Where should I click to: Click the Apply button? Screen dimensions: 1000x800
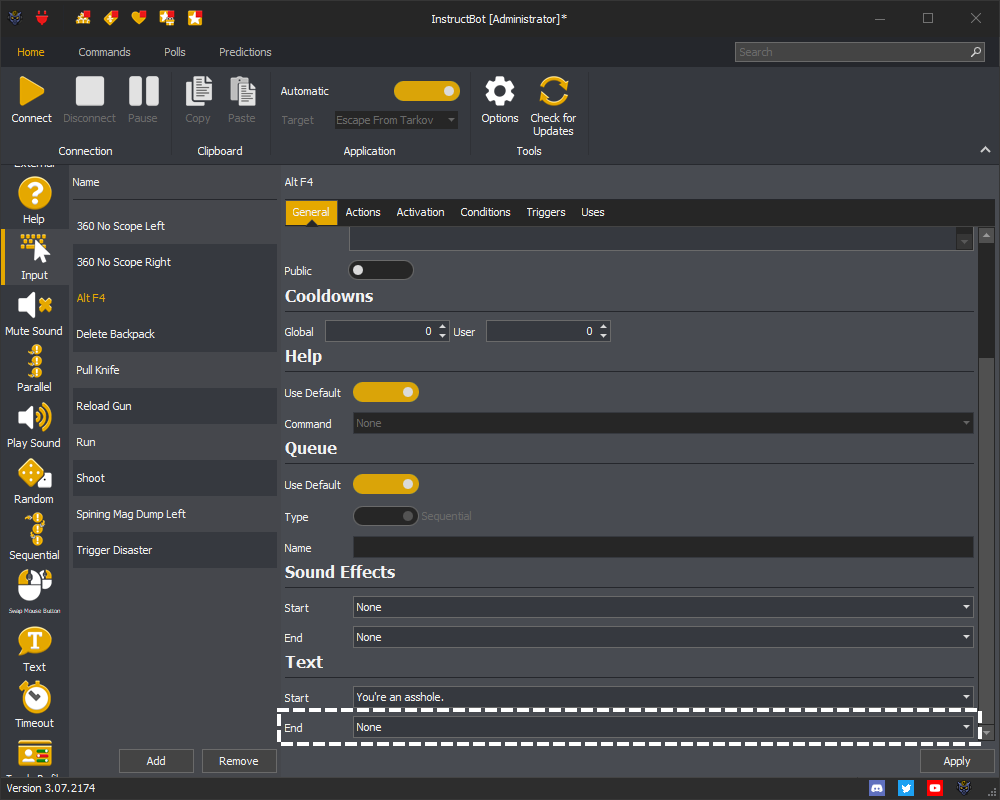pyautogui.click(x=957, y=761)
